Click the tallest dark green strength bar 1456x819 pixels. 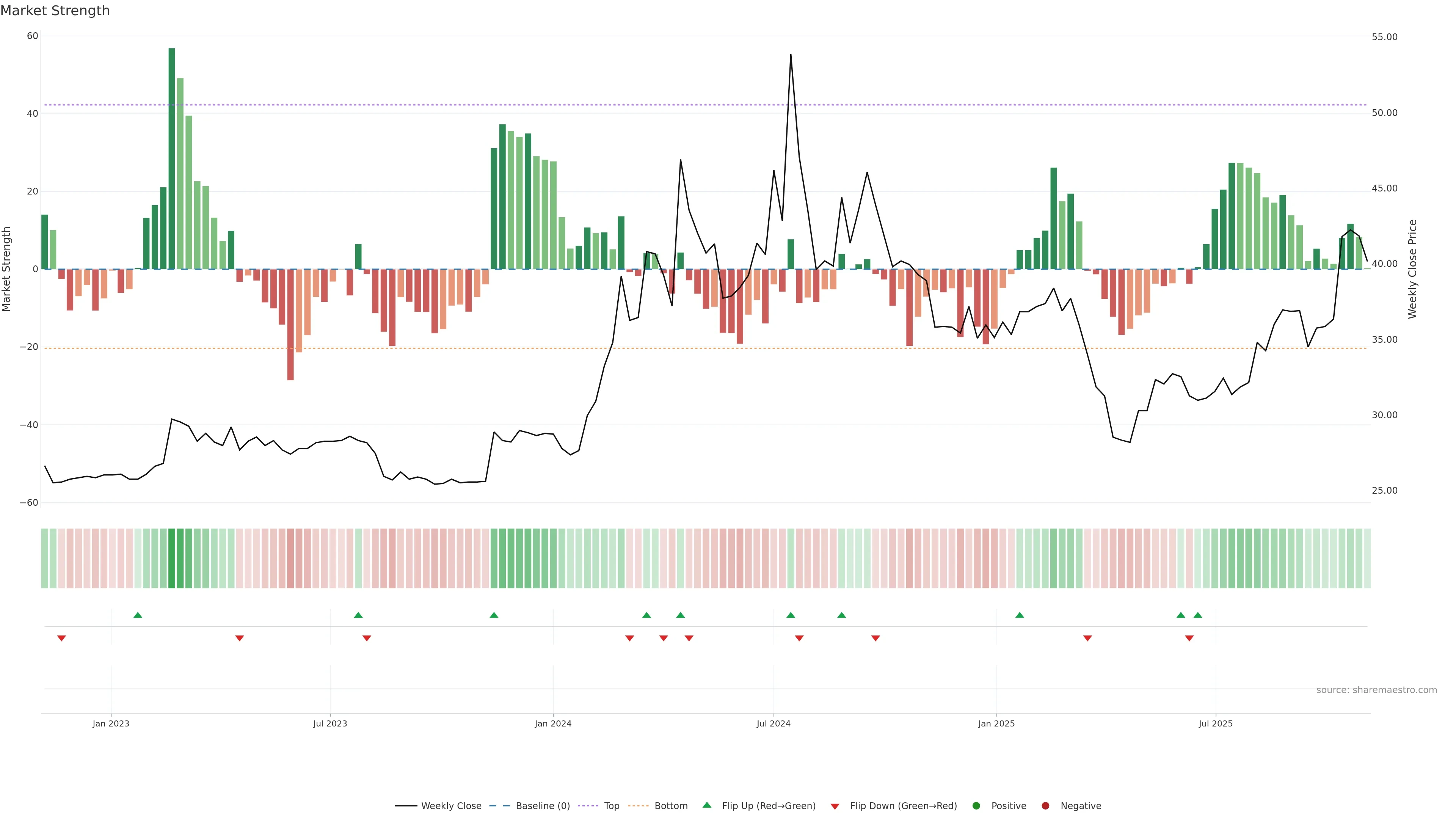tap(172, 158)
